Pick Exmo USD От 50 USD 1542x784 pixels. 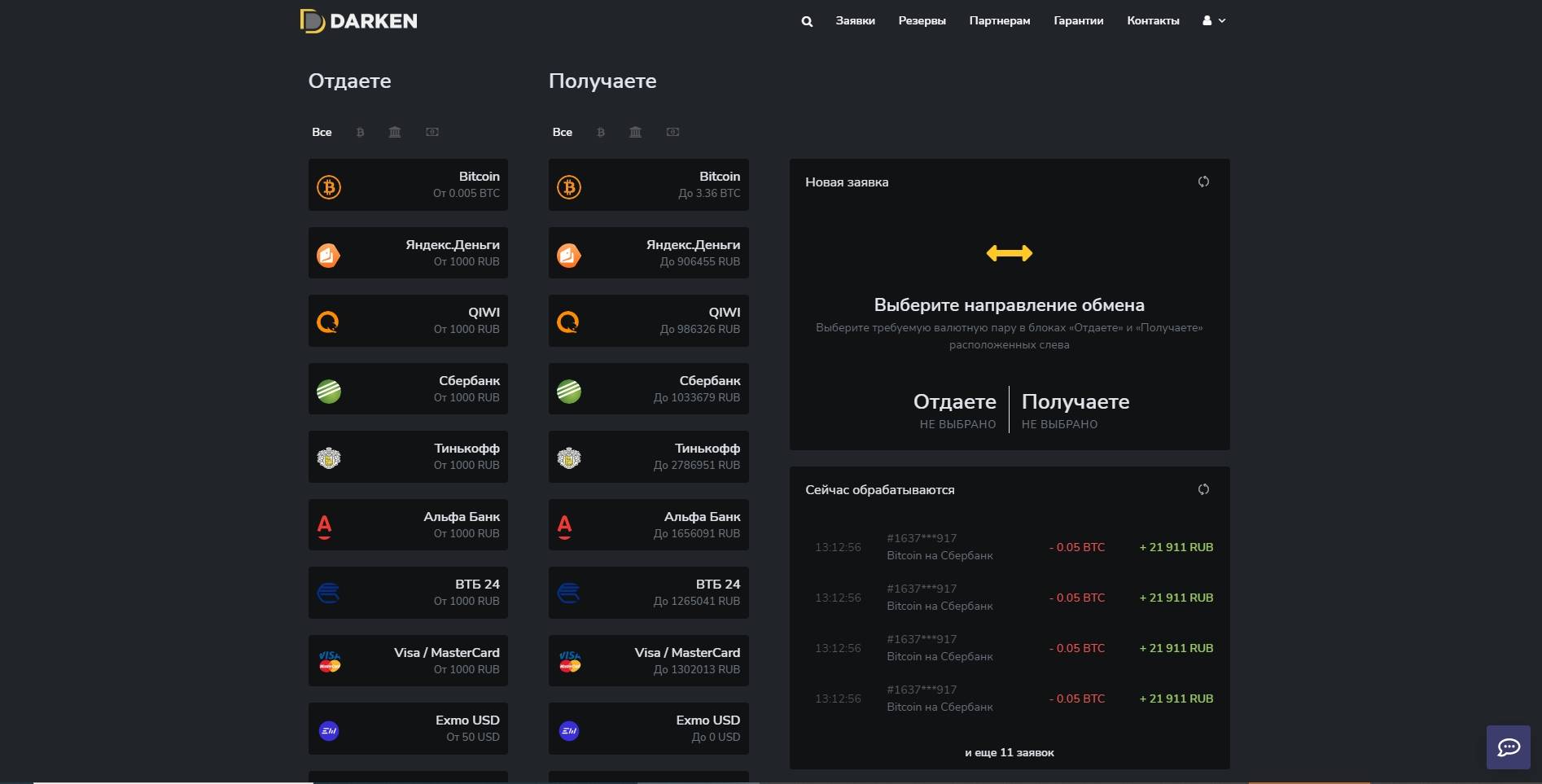(408, 729)
